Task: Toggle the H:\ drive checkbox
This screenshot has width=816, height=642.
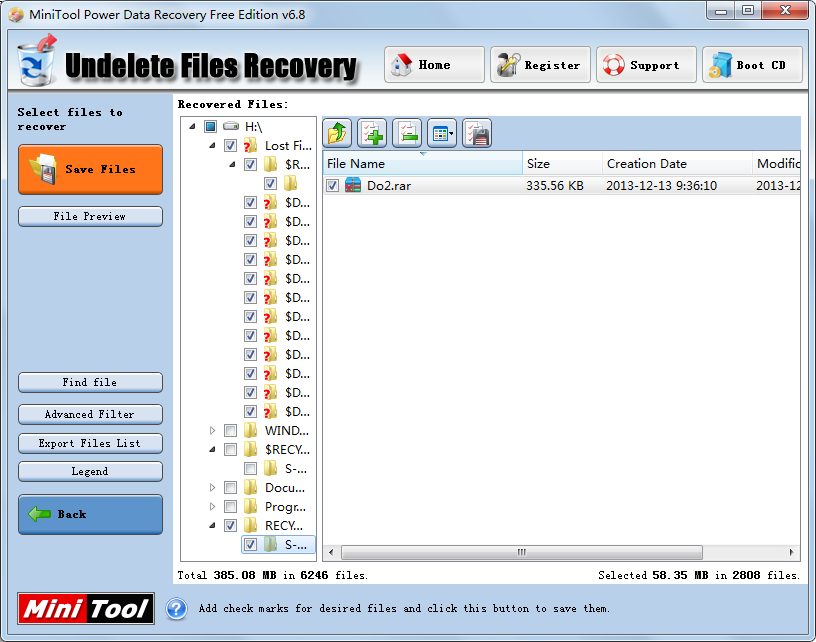Action: click(210, 126)
